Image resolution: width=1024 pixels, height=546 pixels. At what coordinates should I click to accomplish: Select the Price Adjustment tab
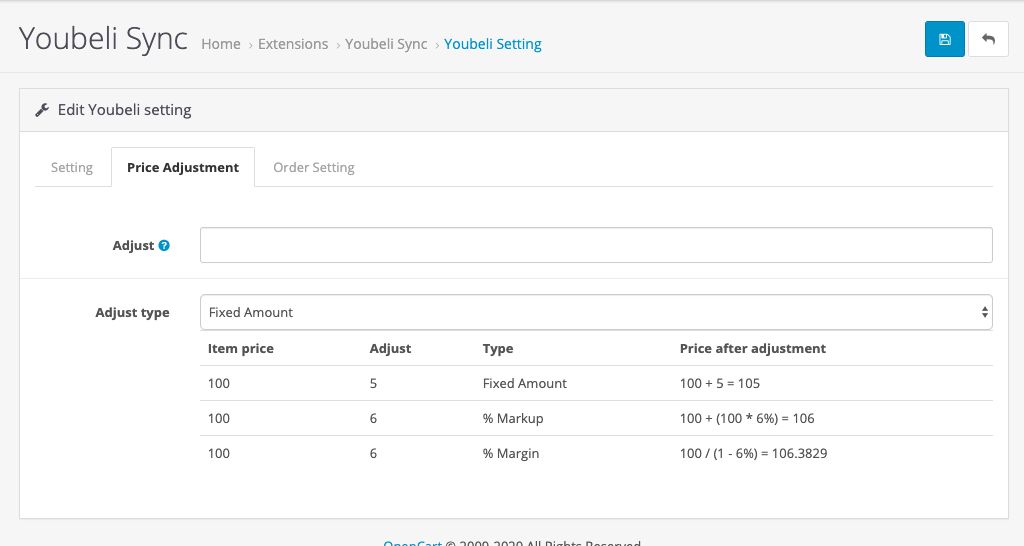click(x=183, y=167)
